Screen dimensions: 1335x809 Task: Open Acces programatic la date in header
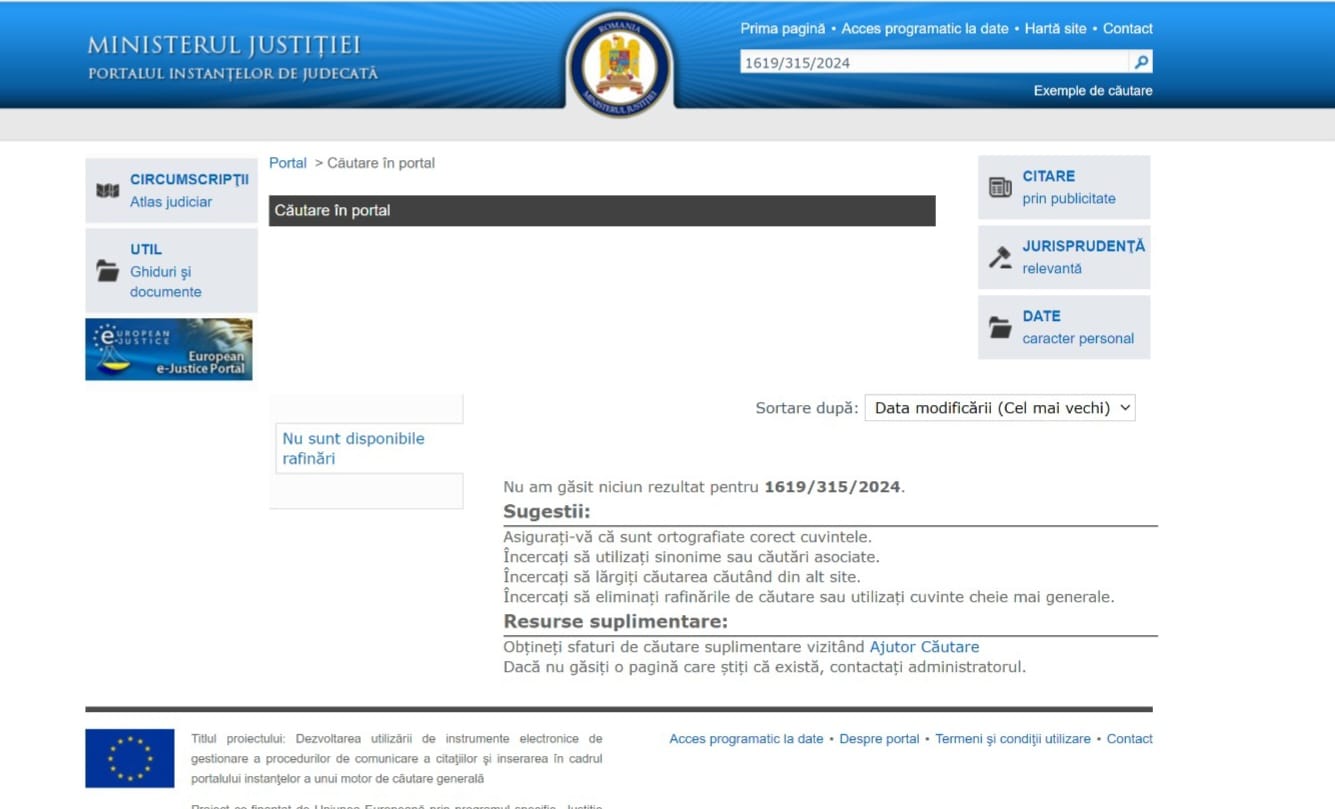(924, 29)
